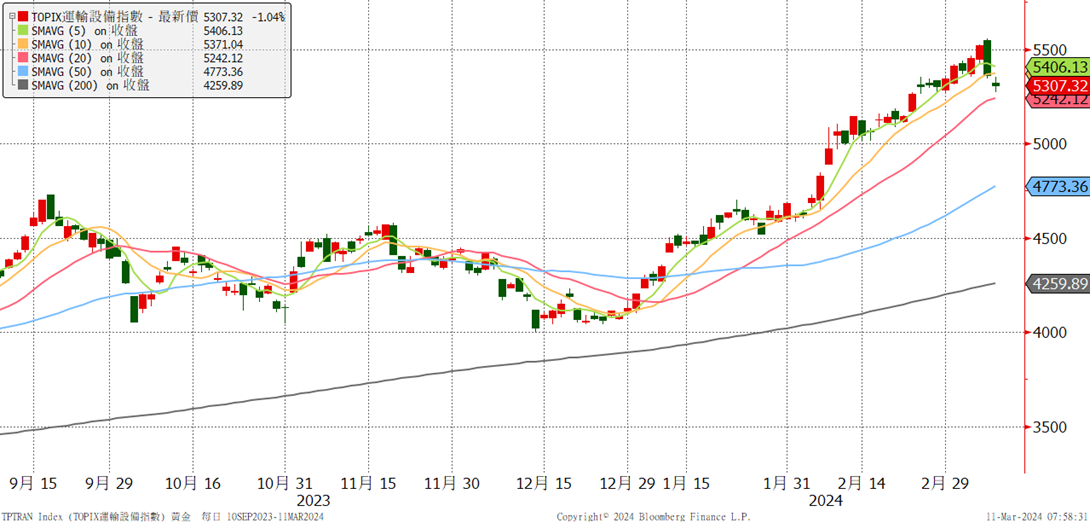Click the blue 4773.36 axis price tag

(x=1058, y=186)
